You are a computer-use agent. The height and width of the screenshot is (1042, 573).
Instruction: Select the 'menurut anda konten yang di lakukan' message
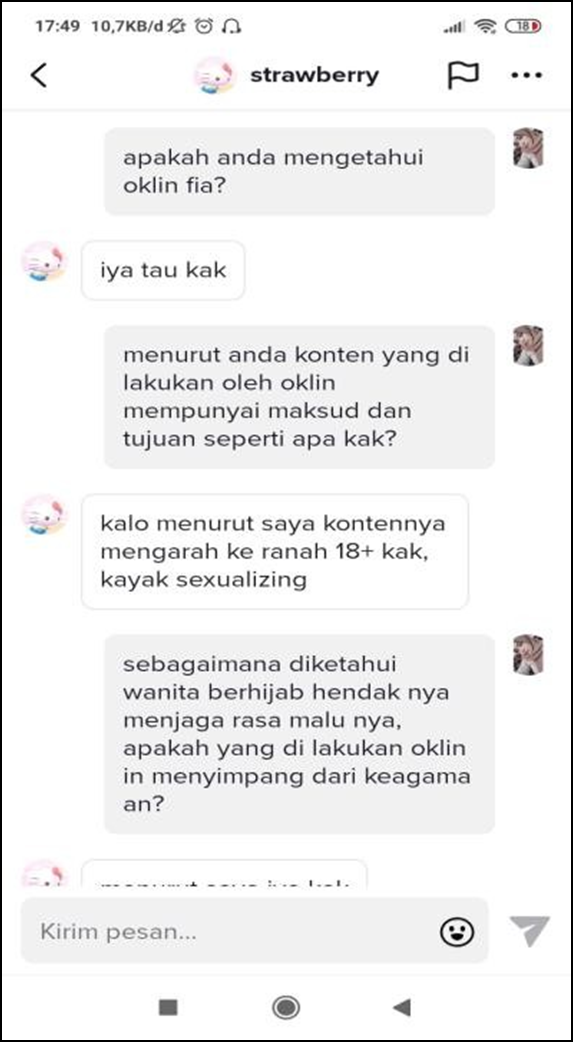(299, 397)
